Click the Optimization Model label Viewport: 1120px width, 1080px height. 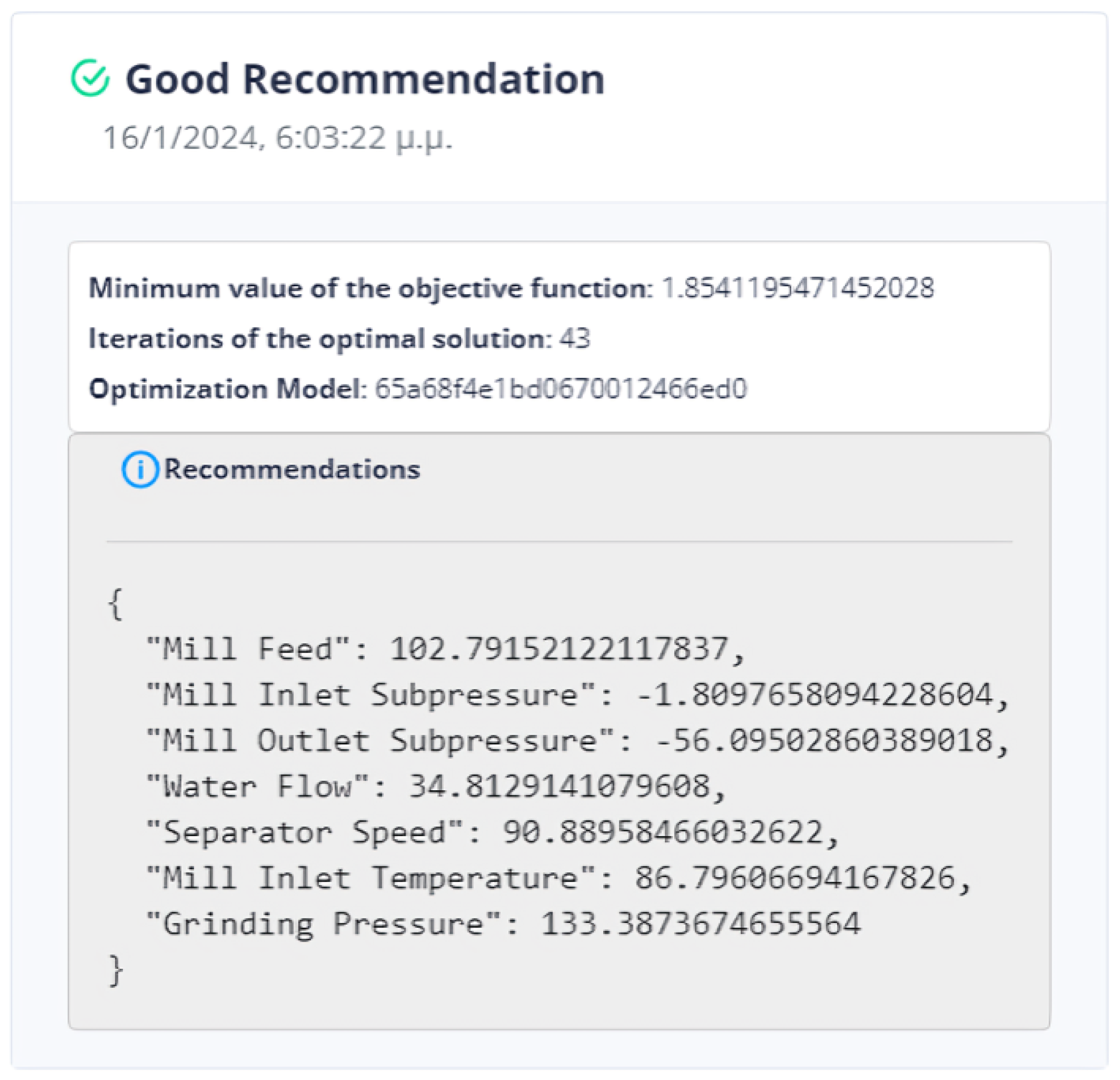tap(228, 389)
